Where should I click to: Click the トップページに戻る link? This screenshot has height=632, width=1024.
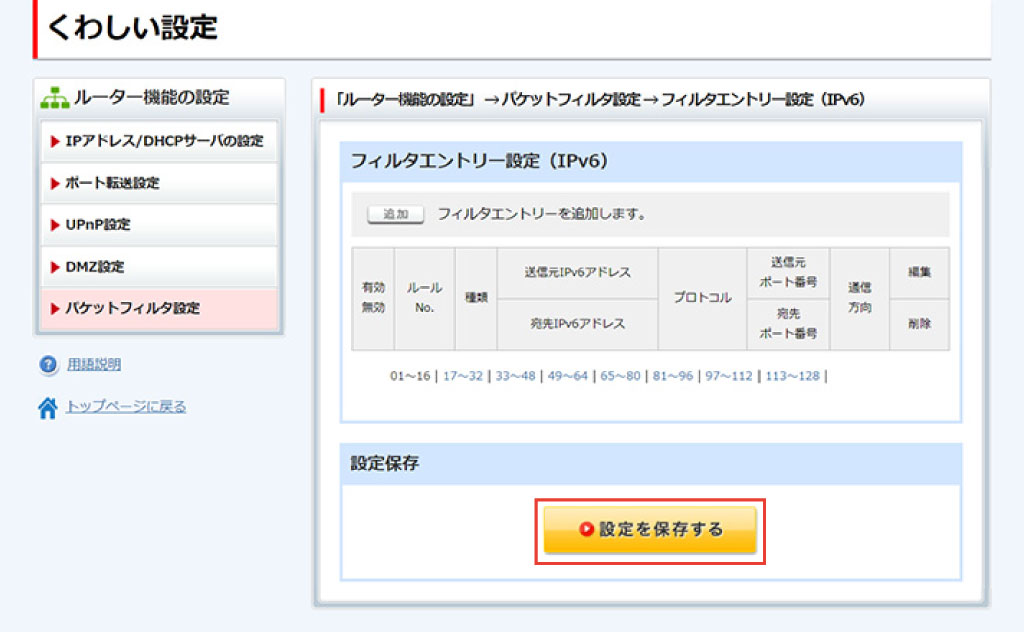125,407
